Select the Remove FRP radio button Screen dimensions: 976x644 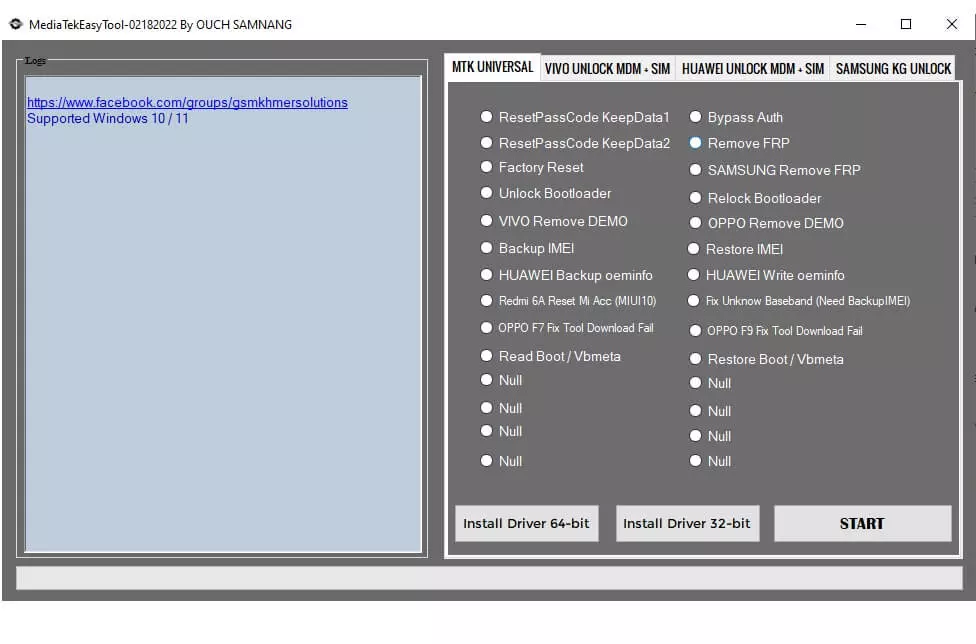coord(696,143)
